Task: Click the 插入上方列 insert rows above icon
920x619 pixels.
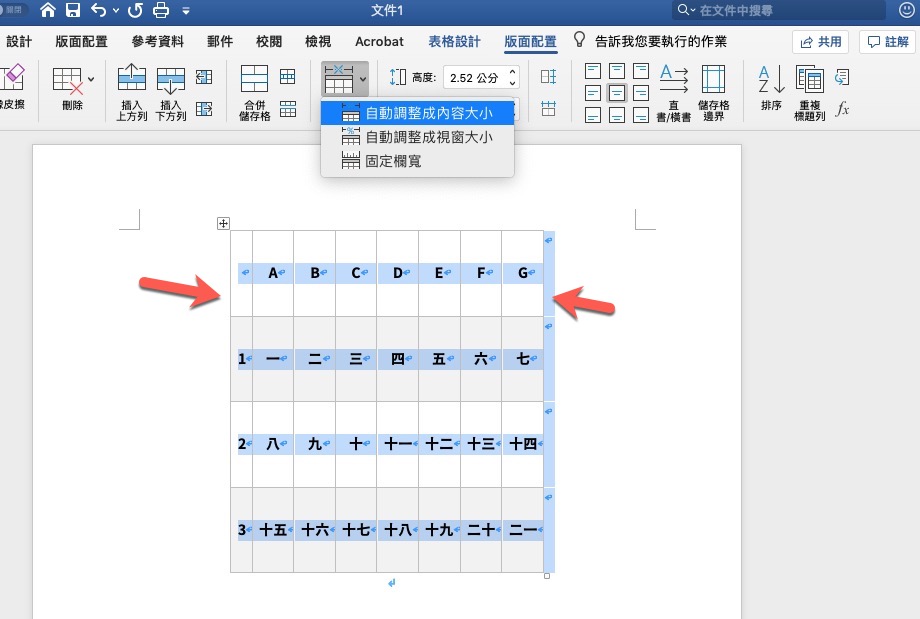Action: pyautogui.click(x=130, y=80)
